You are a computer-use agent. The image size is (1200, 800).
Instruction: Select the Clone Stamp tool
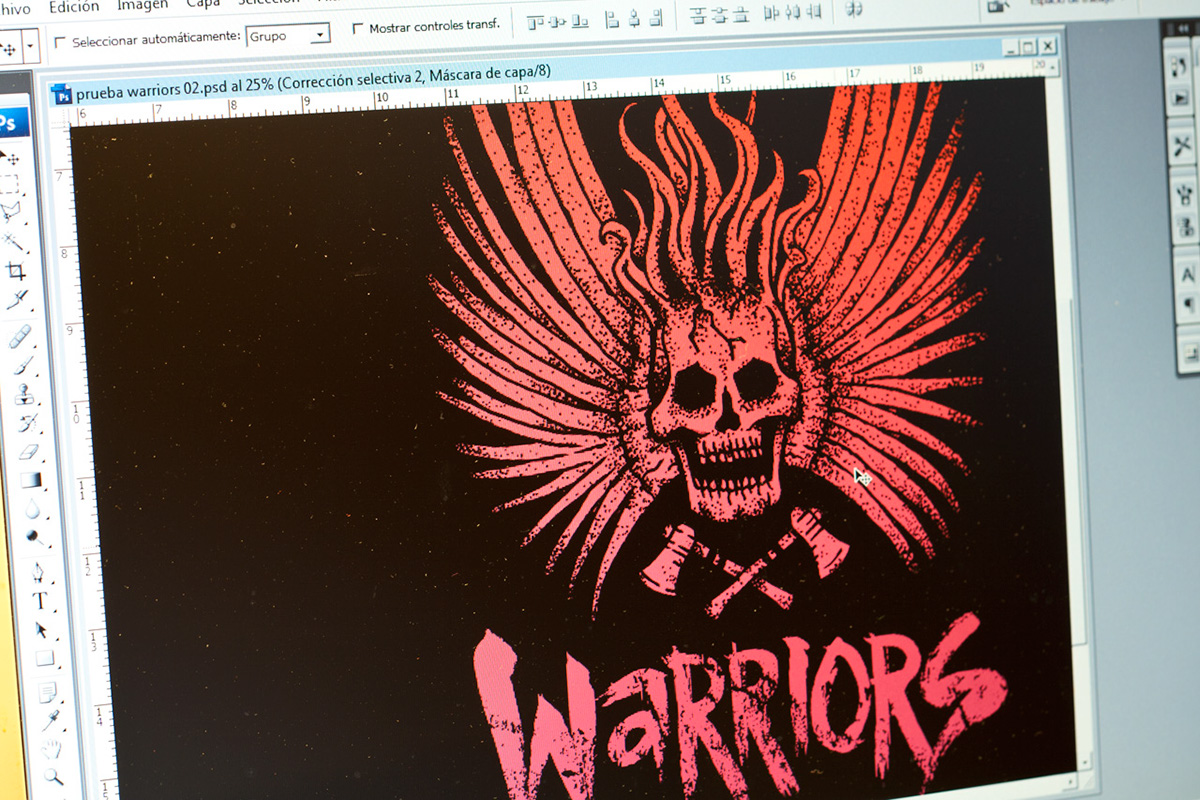(24, 394)
